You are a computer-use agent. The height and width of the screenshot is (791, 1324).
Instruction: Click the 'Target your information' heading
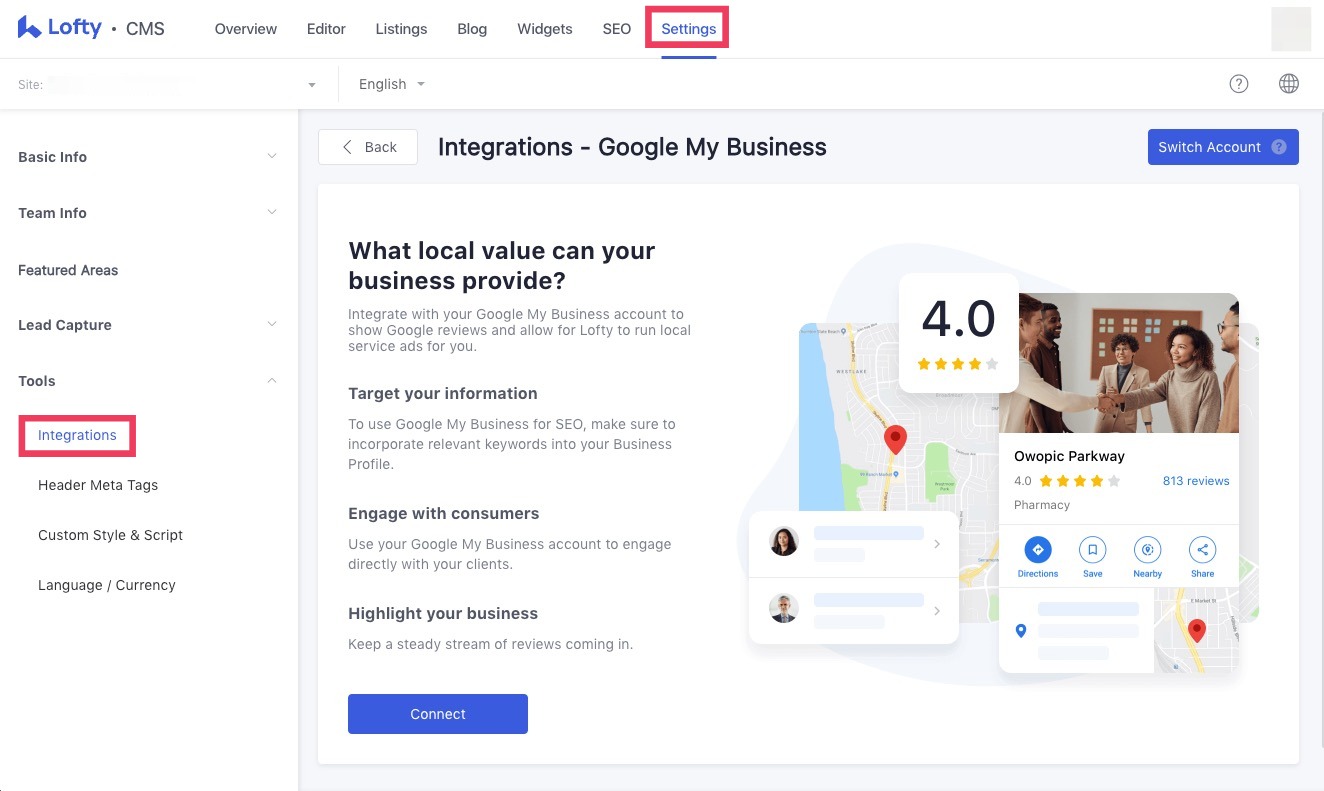point(443,393)
